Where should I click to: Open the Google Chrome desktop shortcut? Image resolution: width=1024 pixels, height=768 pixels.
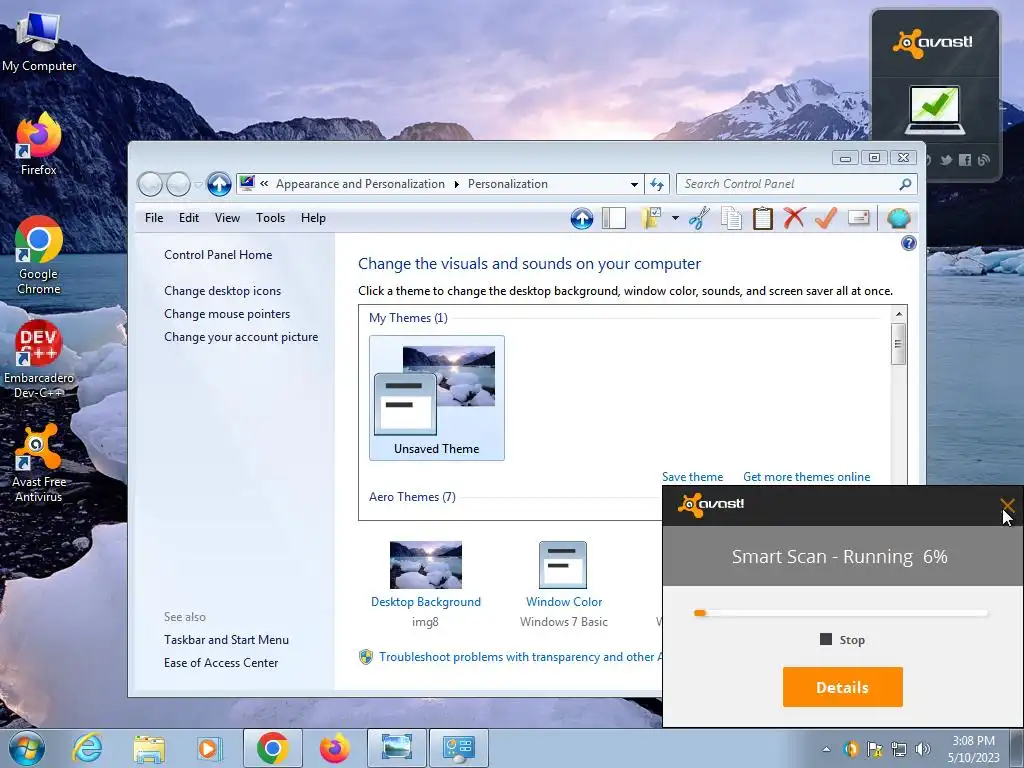pos(39,255)
